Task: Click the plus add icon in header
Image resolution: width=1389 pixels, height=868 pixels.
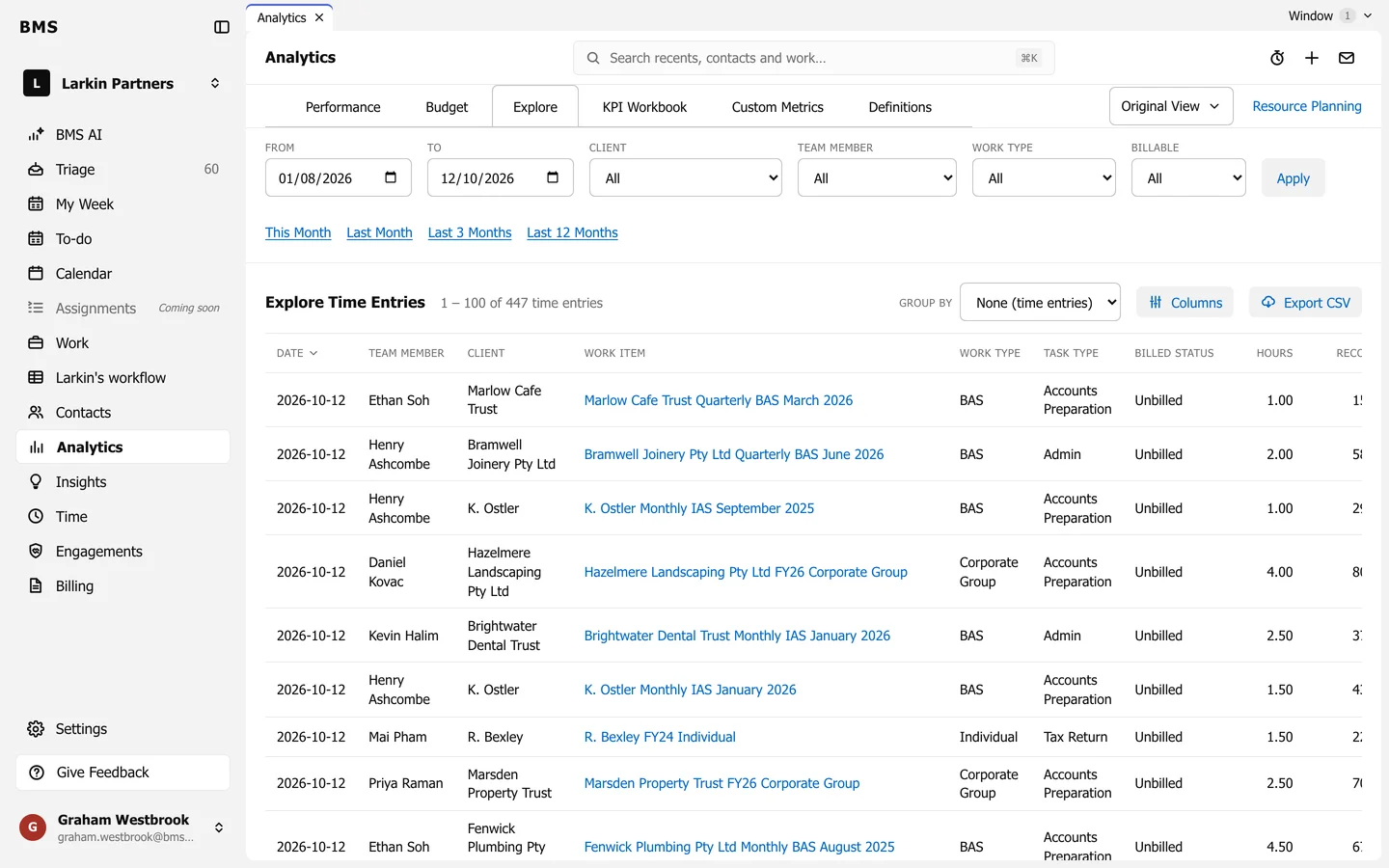Action: (x=1312, y=58)
